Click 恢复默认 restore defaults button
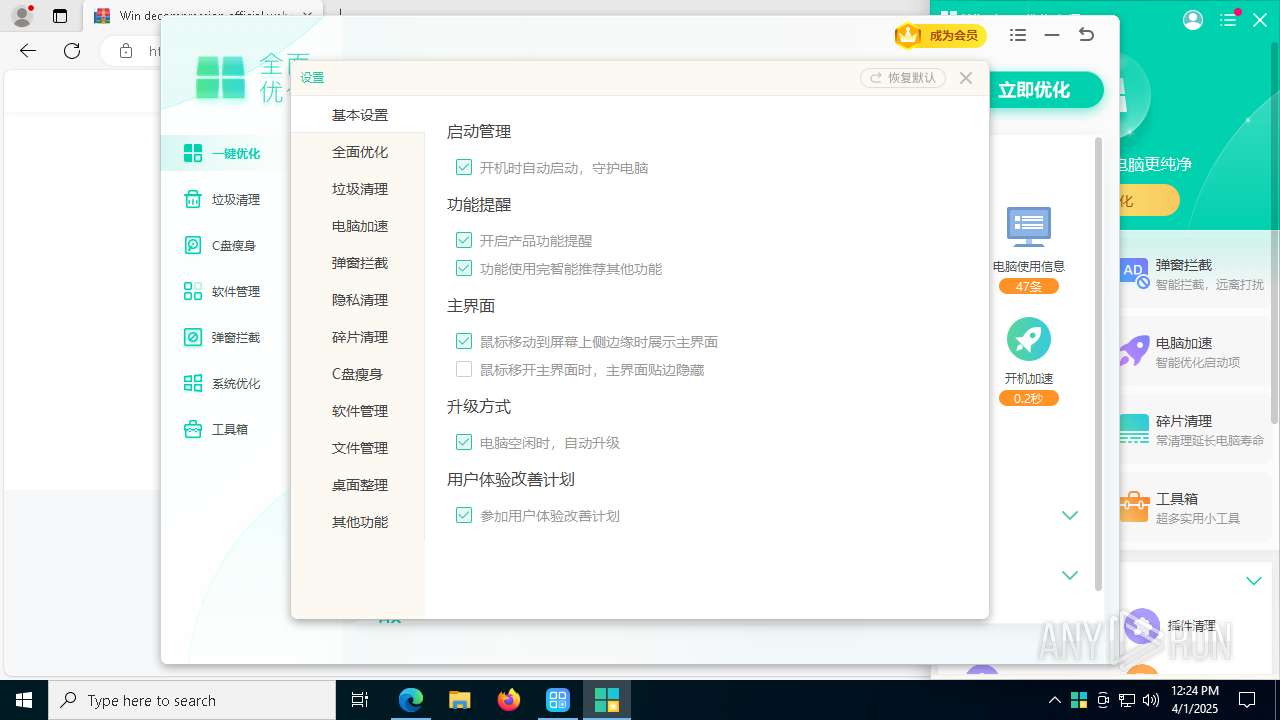 [x=903, y=77]
